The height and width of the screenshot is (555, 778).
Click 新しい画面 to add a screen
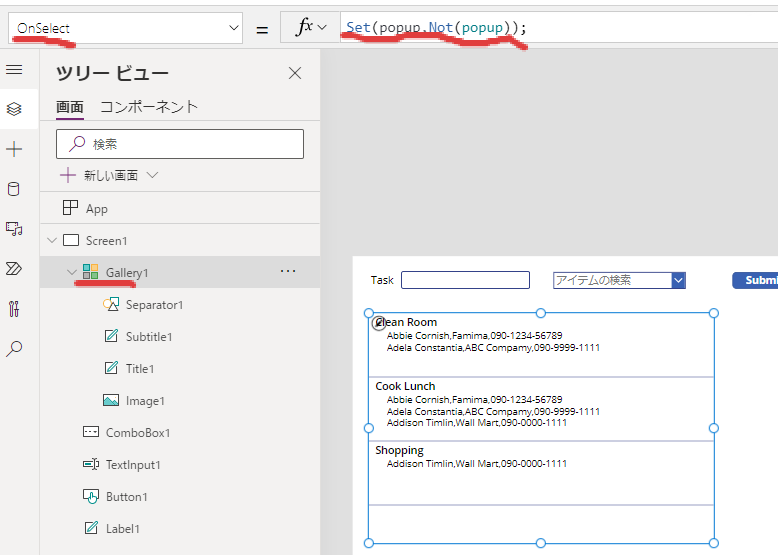pyautogui.click(x=110, y=175)
